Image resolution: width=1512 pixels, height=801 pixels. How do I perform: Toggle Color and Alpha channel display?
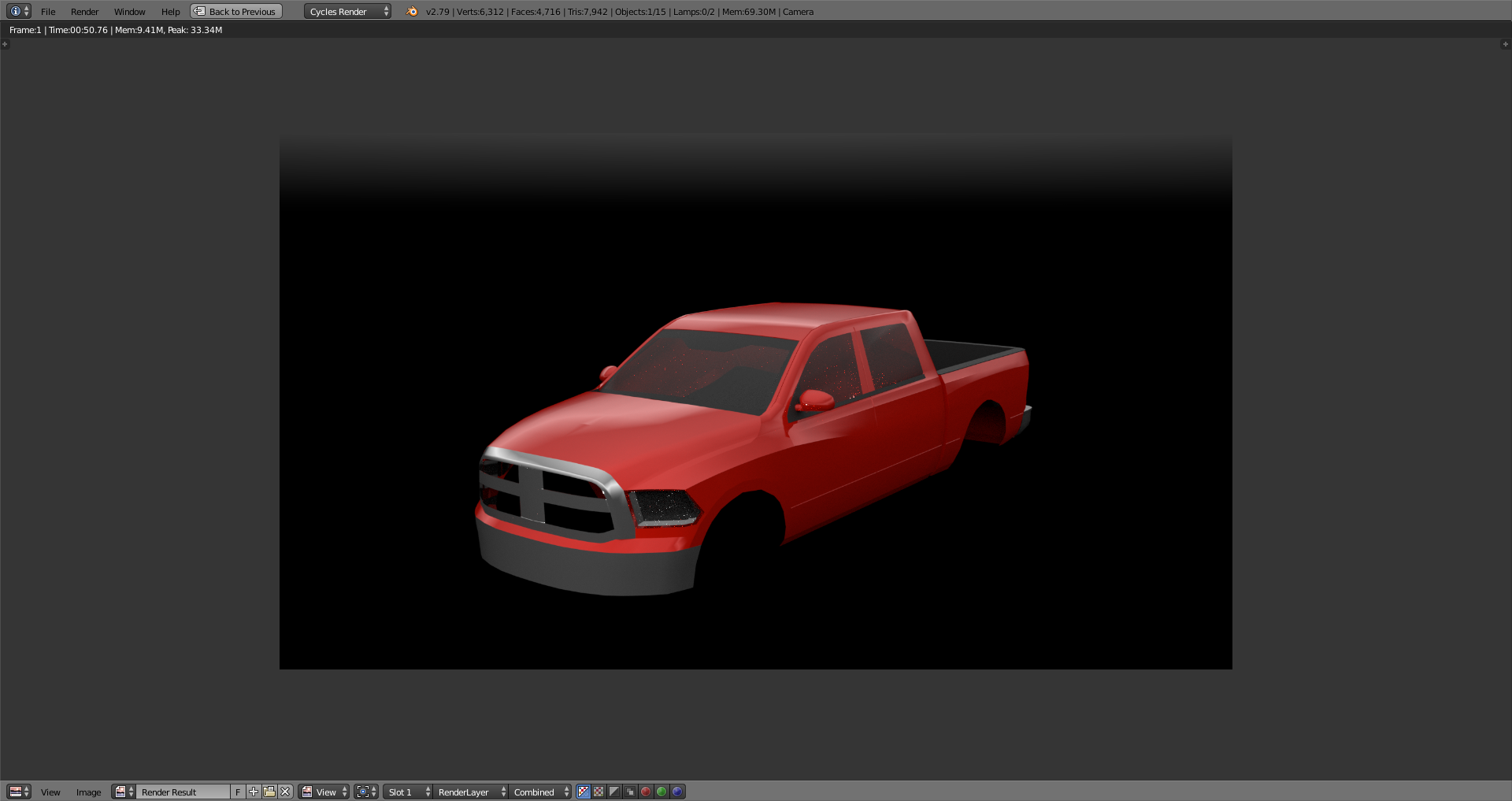click(584, 792)
